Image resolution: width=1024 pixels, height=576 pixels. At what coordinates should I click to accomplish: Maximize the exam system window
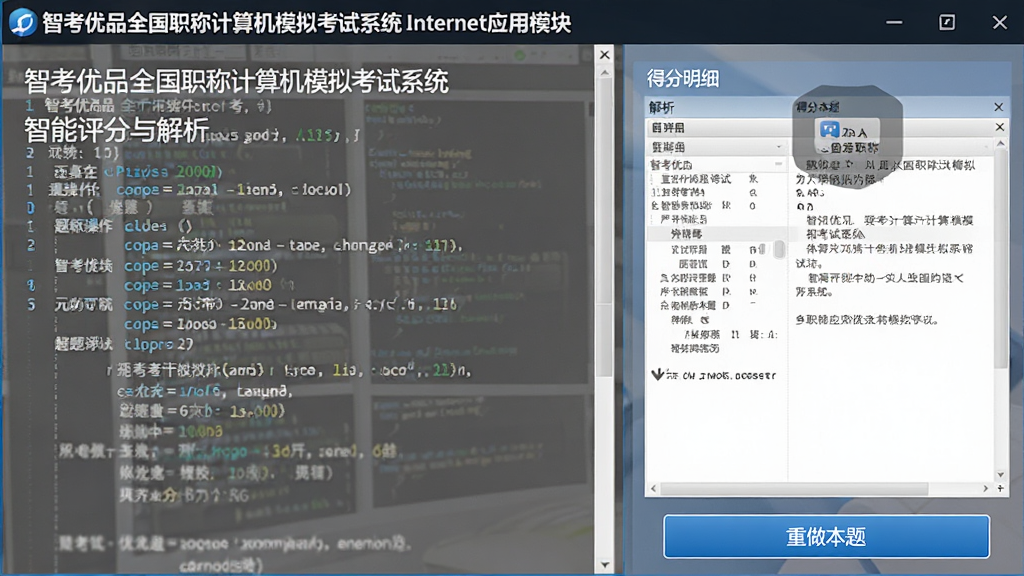pos(947,22)
